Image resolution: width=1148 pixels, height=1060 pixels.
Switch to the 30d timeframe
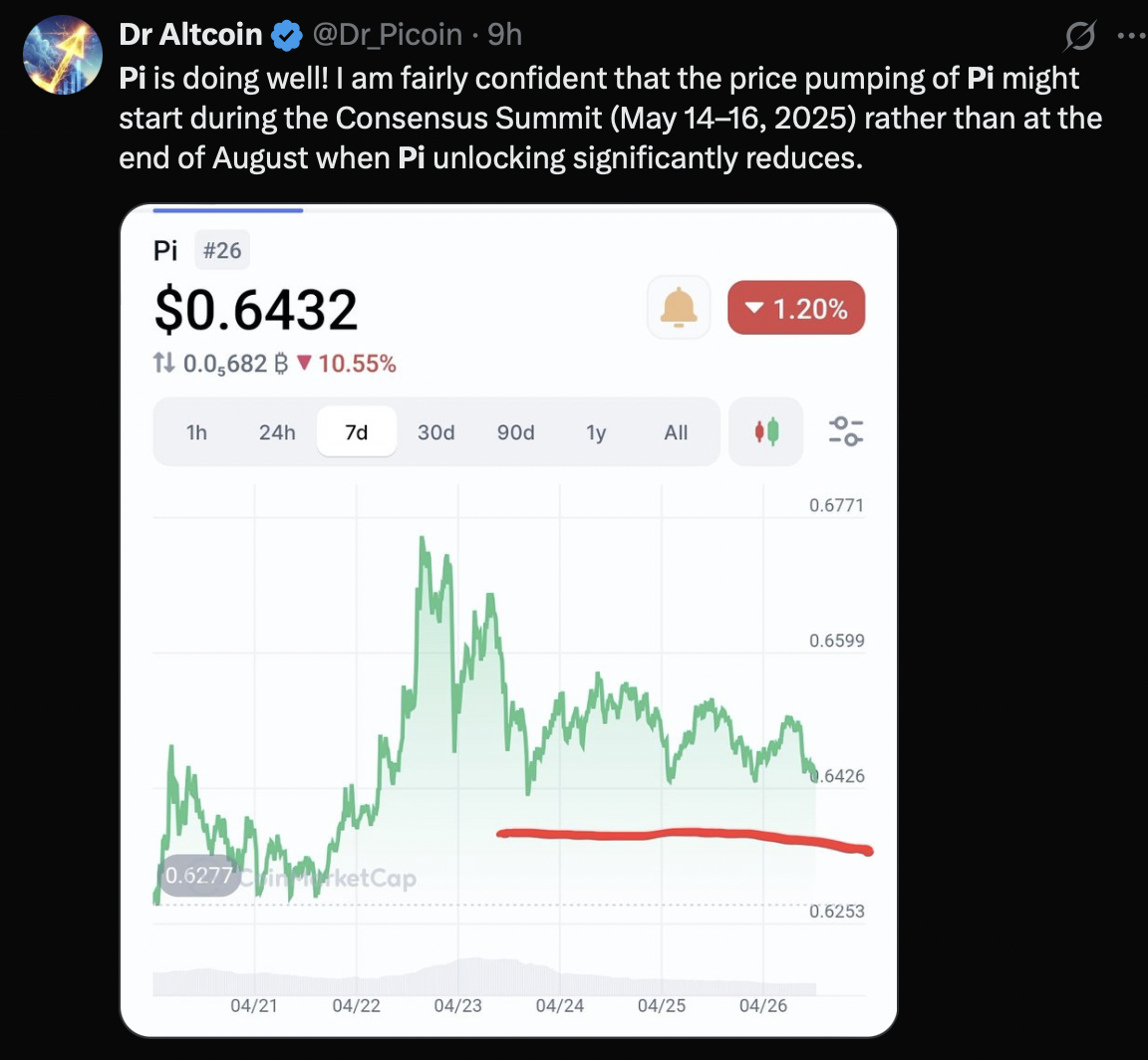tap(435, 432)
